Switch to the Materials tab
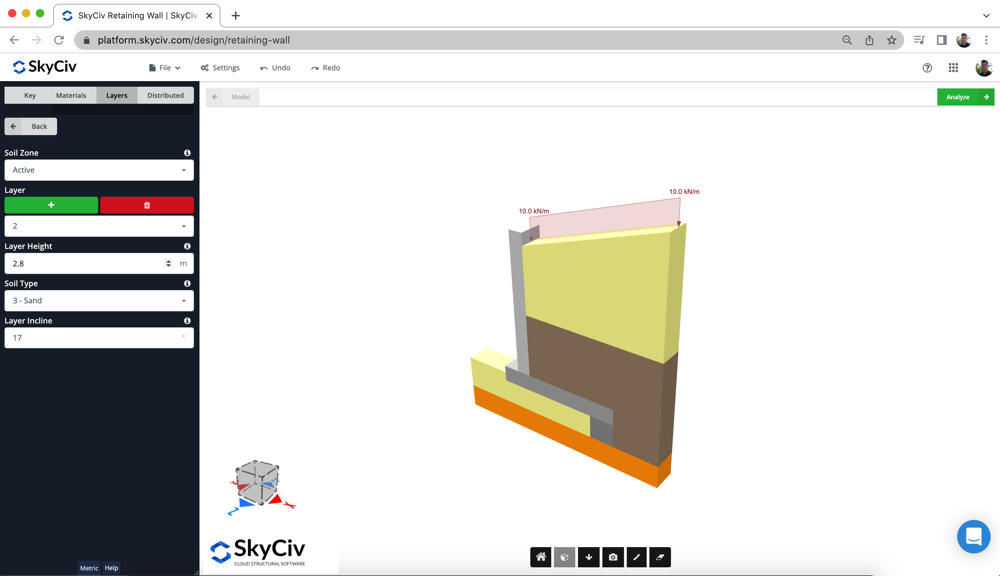 (x=70, y=95)
